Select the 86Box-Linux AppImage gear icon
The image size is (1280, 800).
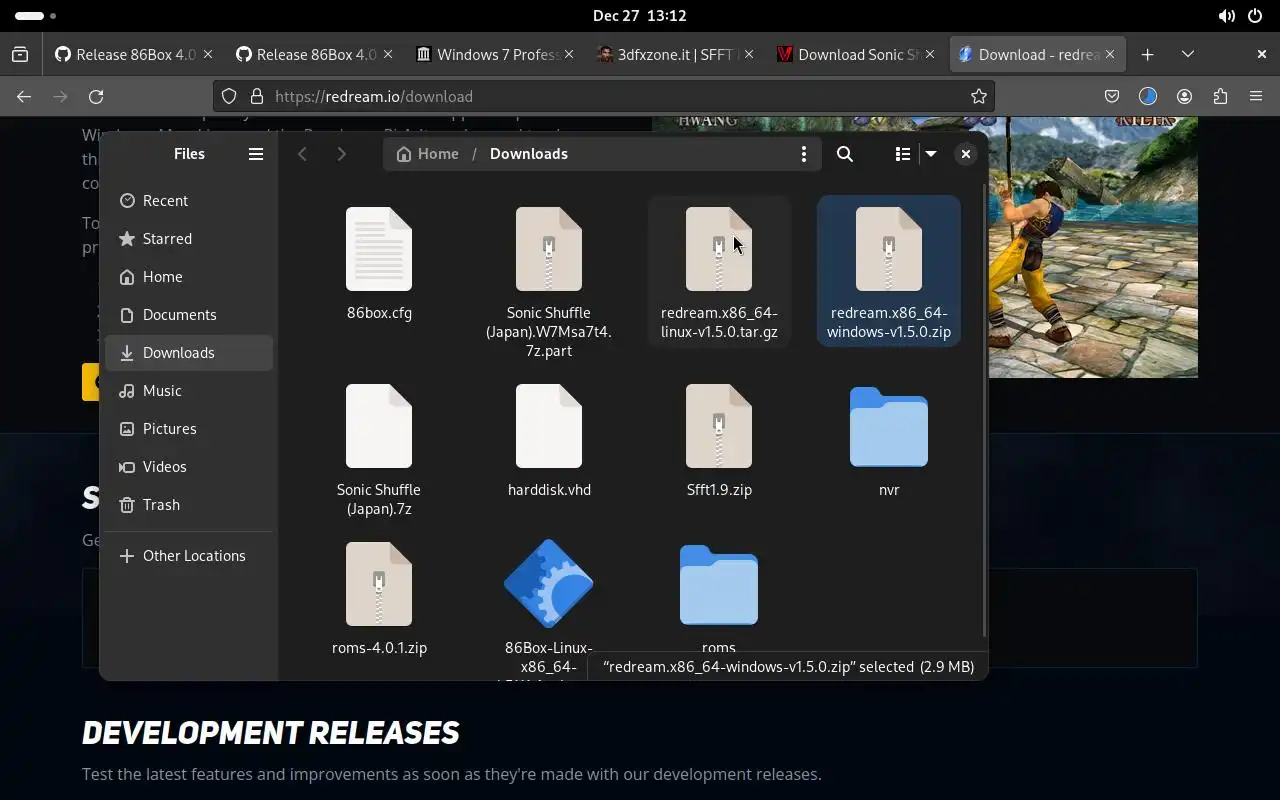coord(549,584)
